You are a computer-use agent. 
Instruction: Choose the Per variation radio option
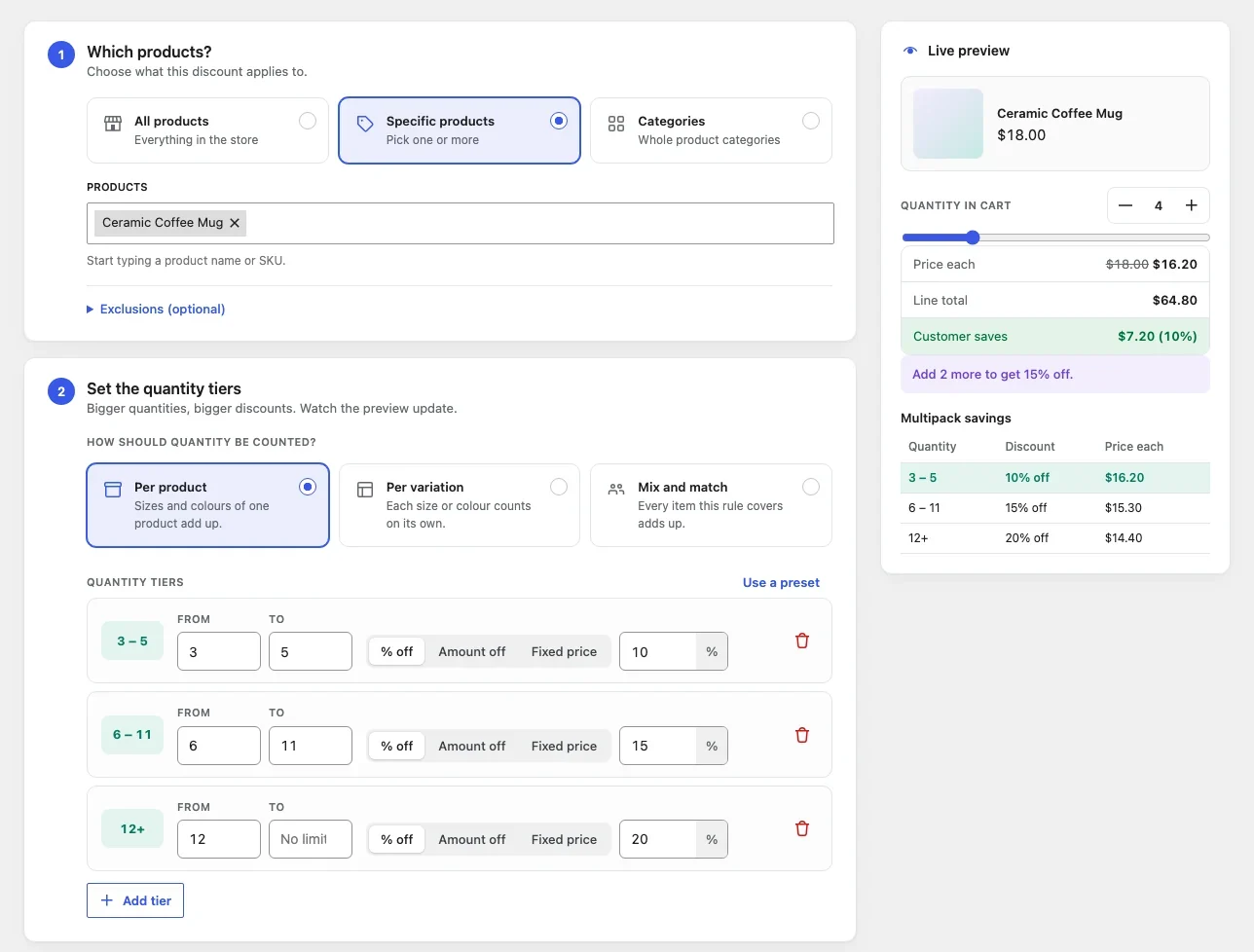point(559,487)
